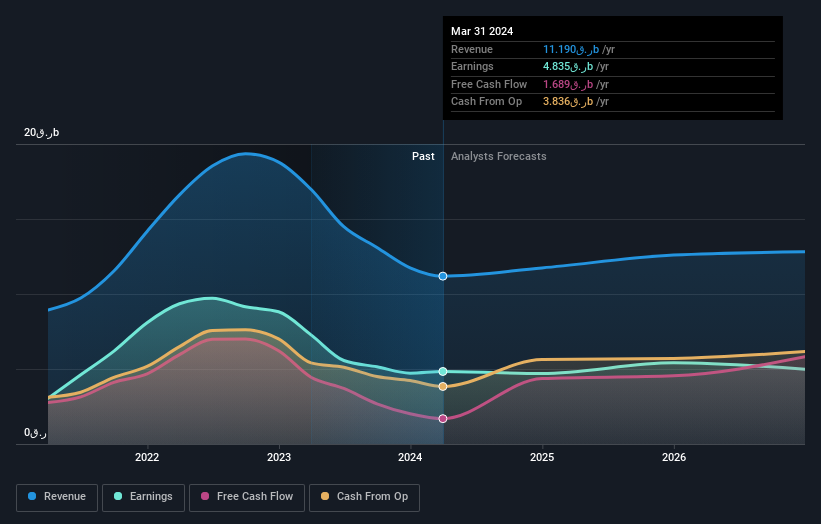Click the orange Cash From Op data point
821x524 pixels.
pyautogui.click(x=443, y=386)
